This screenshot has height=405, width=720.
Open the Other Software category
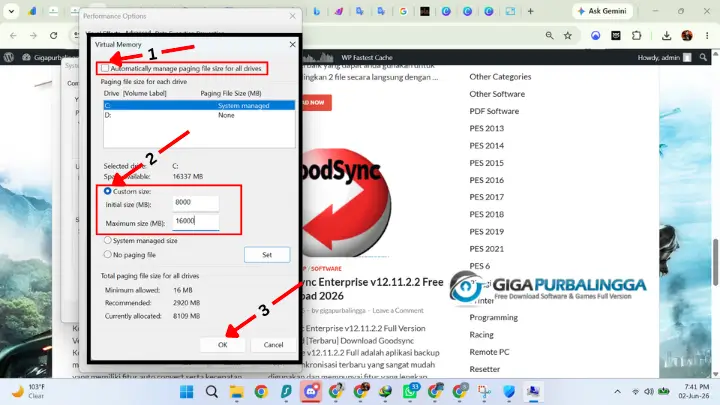point(497,94)
